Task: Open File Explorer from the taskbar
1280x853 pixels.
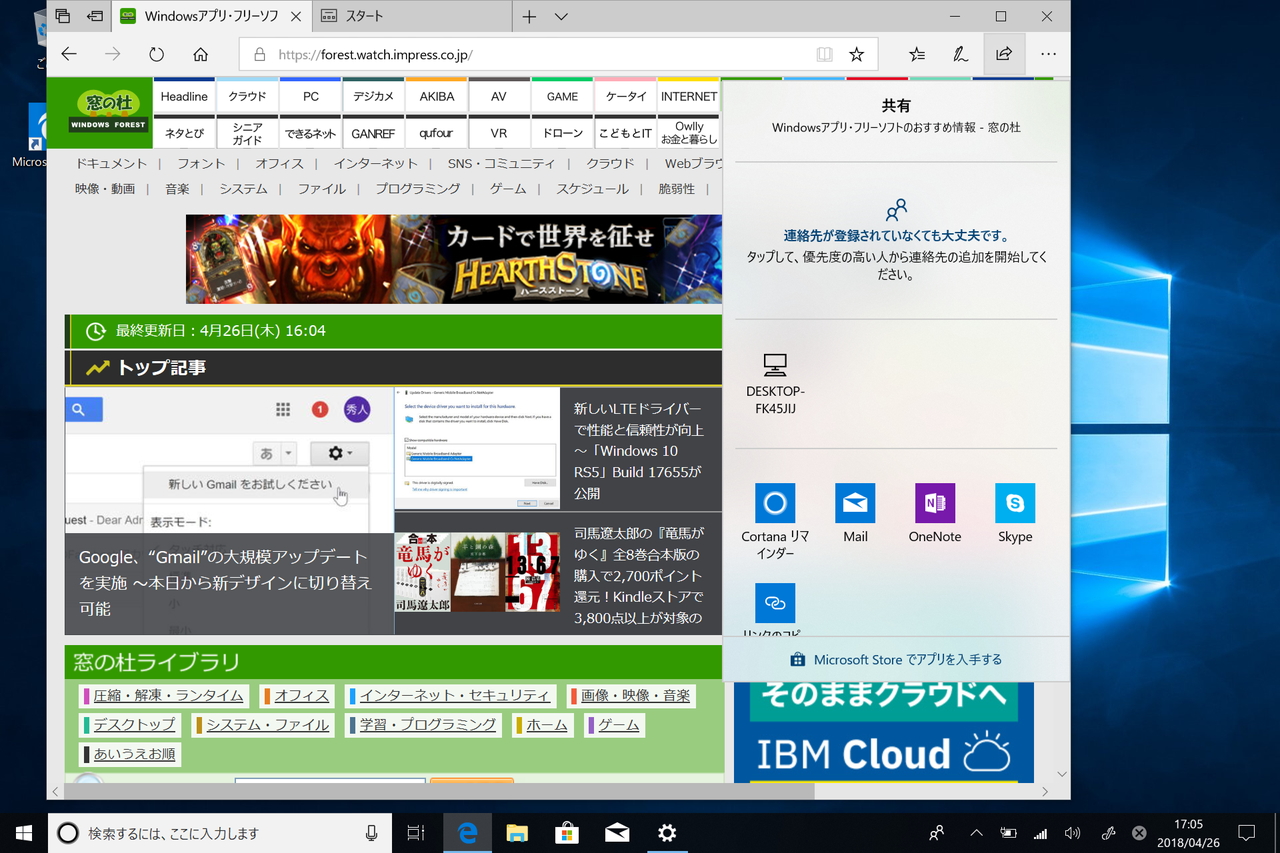Action: click(517, 832)
